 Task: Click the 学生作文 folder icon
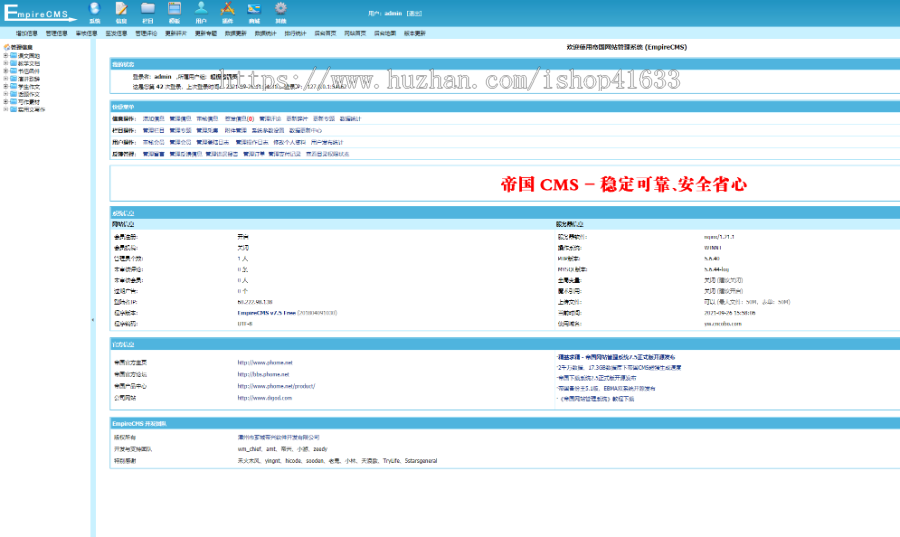coord(13,86)
